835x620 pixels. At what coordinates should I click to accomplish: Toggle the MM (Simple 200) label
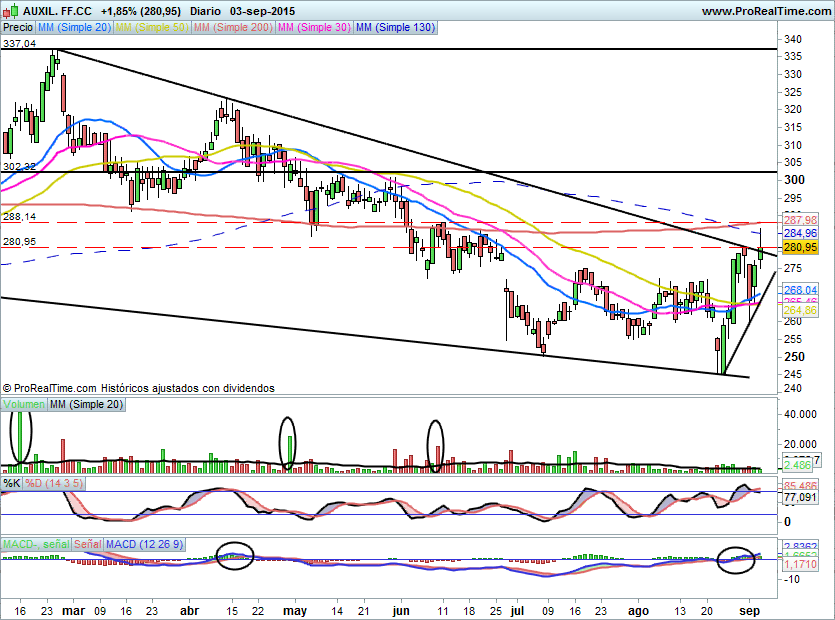231,27
